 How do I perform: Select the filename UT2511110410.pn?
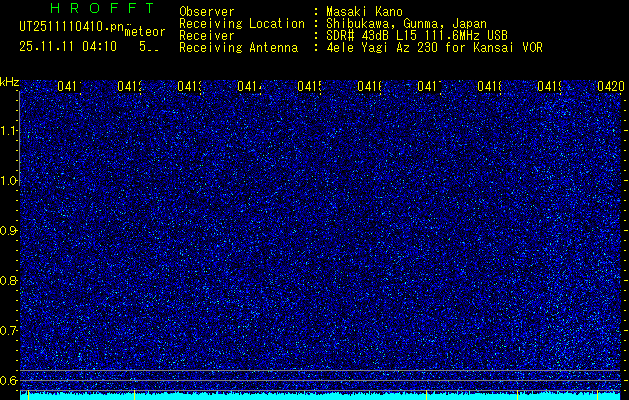pyautogui.click(x=71, y=27)
